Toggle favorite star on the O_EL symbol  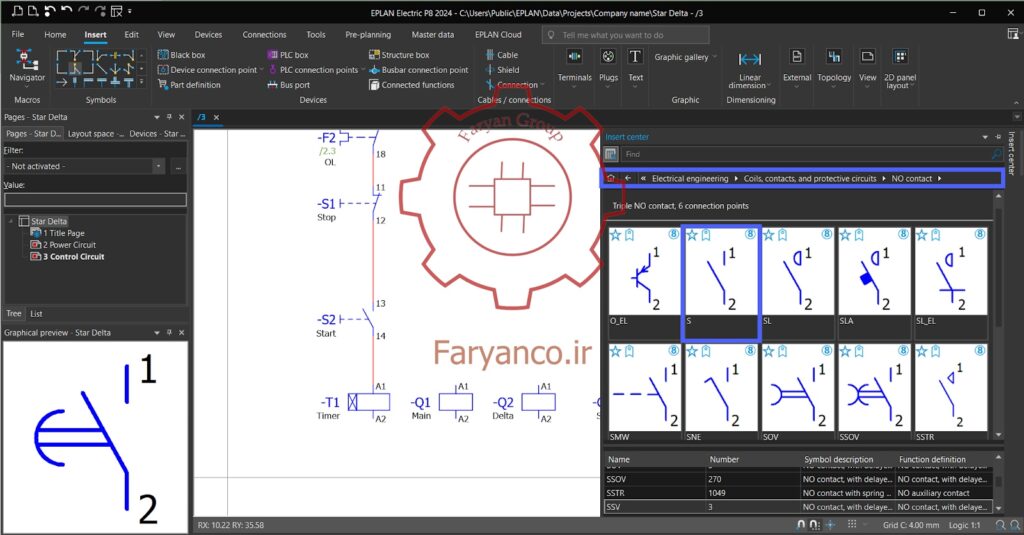pyautogui.click(x=615, y=235)
